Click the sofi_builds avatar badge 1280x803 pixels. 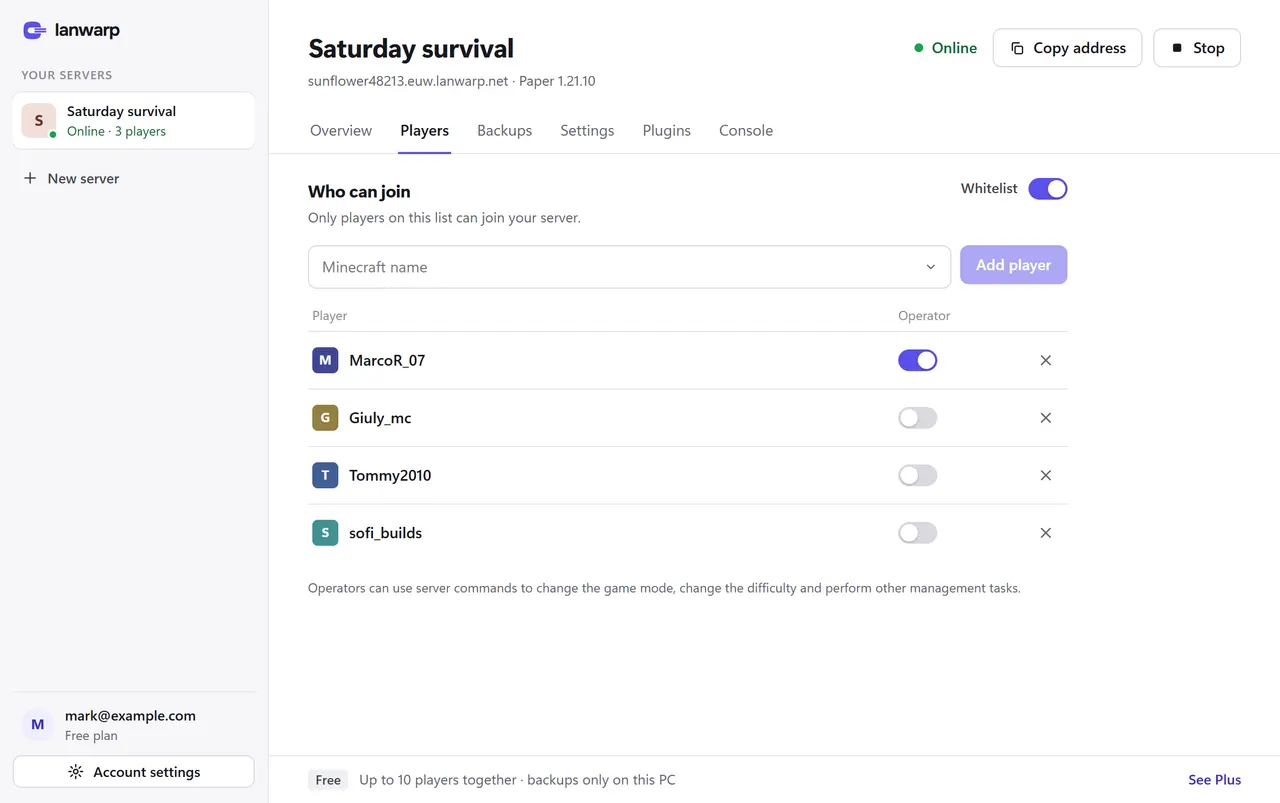tap(325, 533)
